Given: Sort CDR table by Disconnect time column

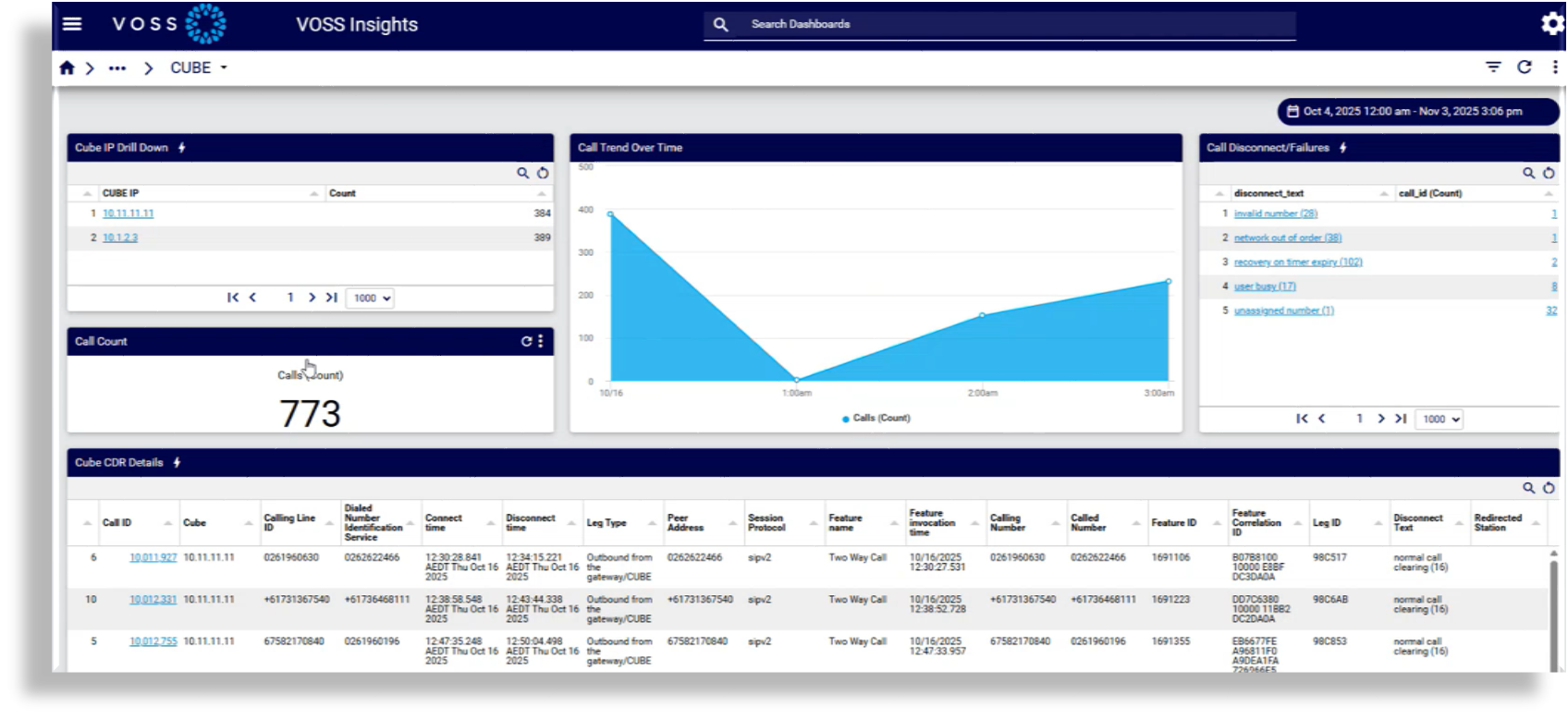Looking at the screenshot, I should (x=530, y=523).
